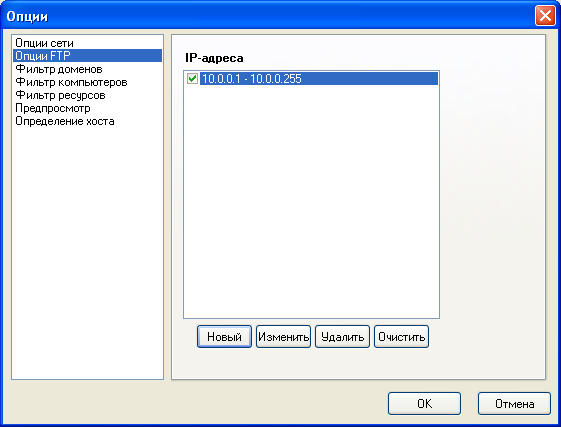This screenshot has width=561, height=427.
Task: Click blank space below sidebar categories
Action: [87, 251]
